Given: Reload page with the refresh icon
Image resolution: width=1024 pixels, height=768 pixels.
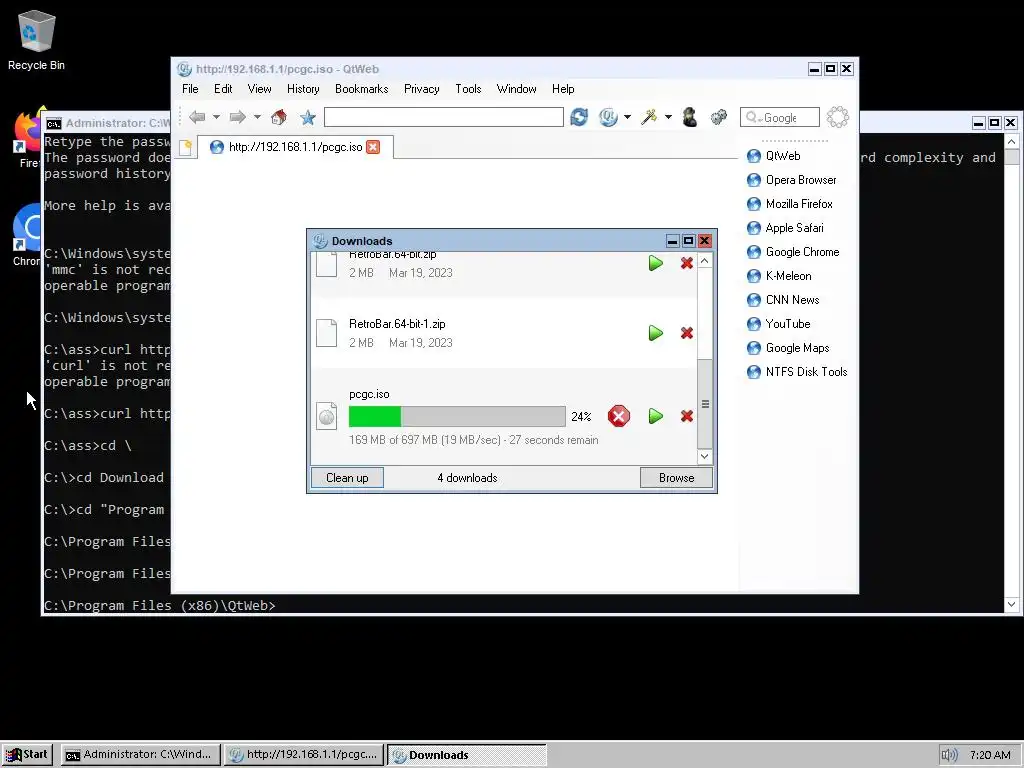Looking at the screenshot, I should click(579, 117).
